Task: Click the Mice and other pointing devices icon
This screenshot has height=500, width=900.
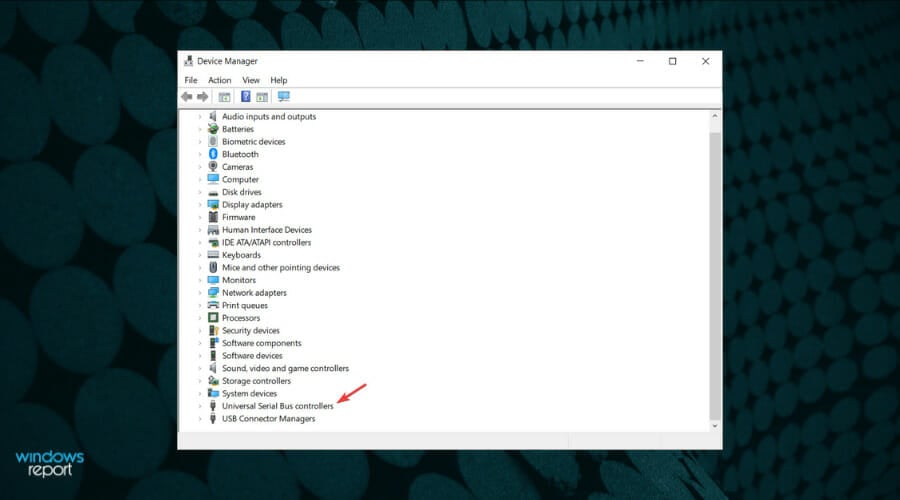Action: 213,268
